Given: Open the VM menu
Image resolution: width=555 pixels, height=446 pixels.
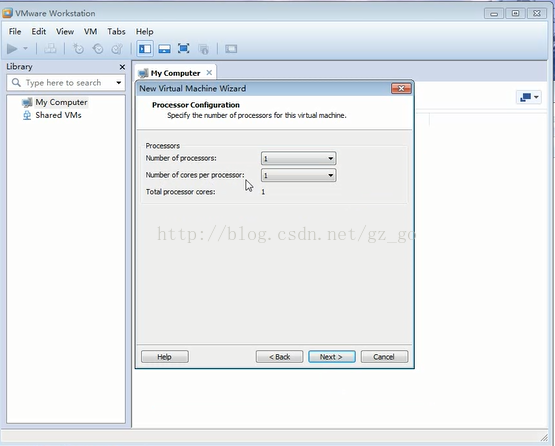Looking at the screenshot, I should [x=90, y=32].
